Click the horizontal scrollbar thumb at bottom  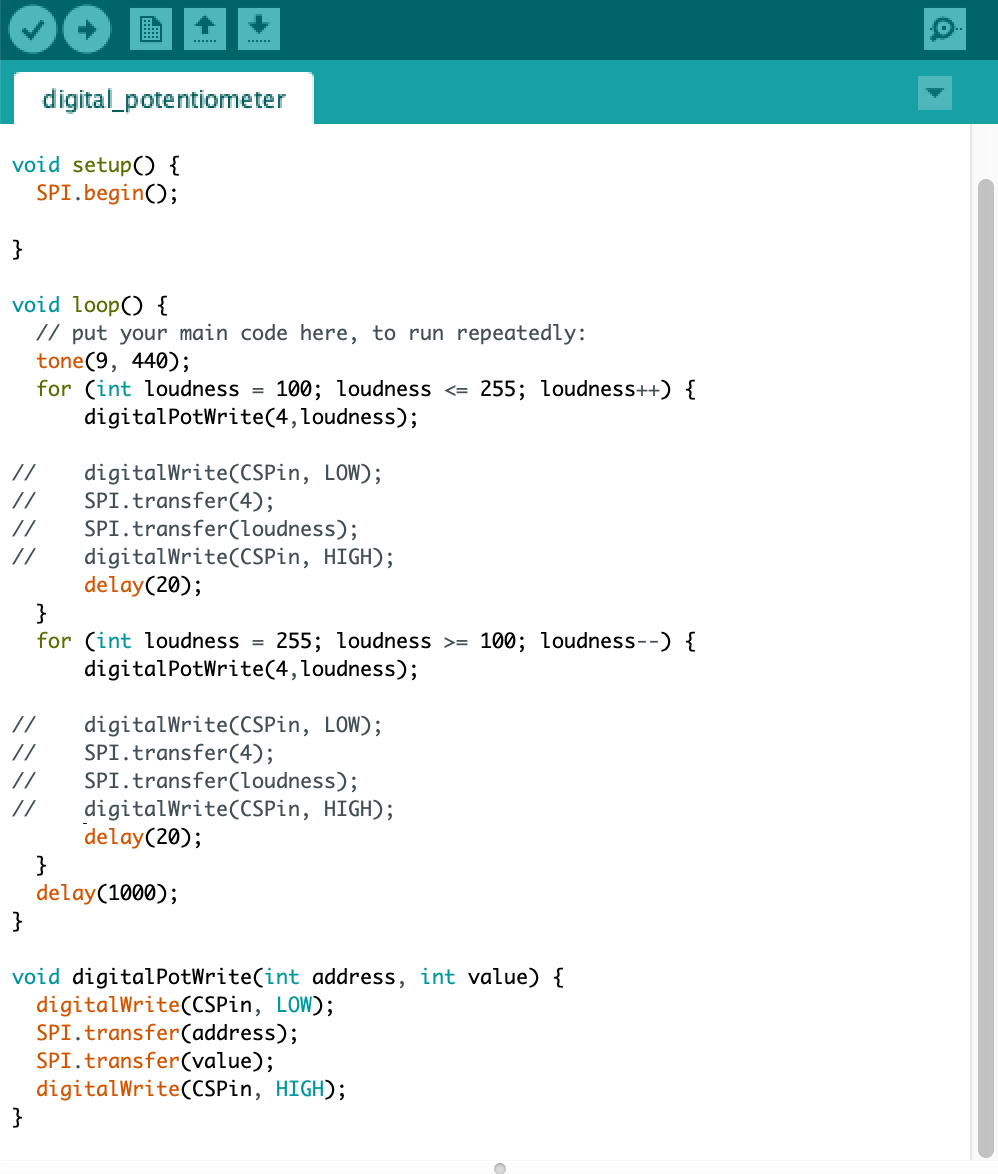pos(499,1168)
